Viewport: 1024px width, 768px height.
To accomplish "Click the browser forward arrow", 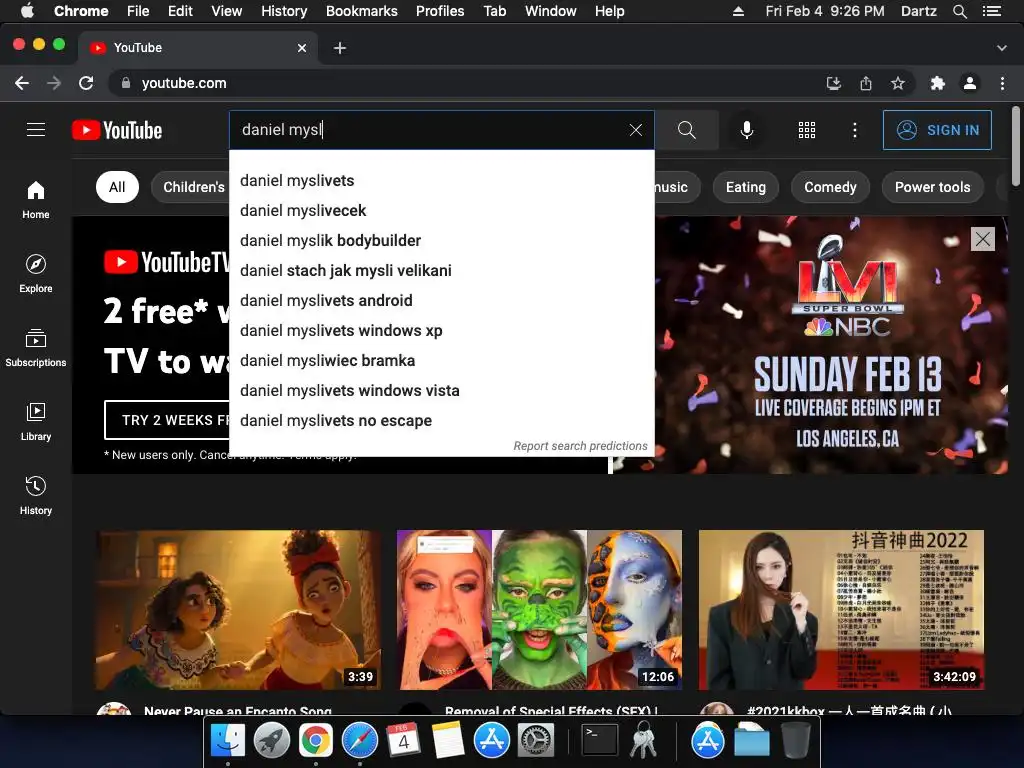I will point(54,83).
